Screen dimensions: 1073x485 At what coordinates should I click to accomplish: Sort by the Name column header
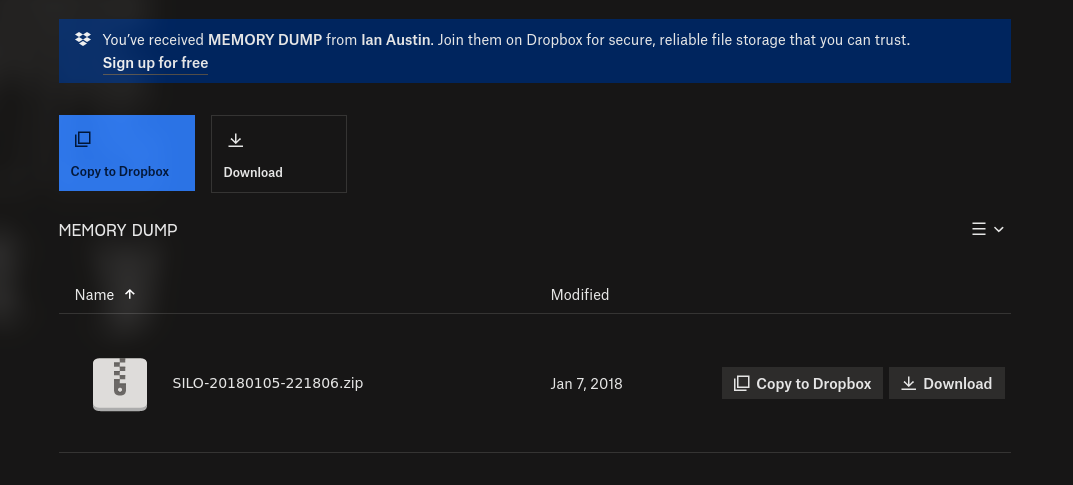[94, 295]
